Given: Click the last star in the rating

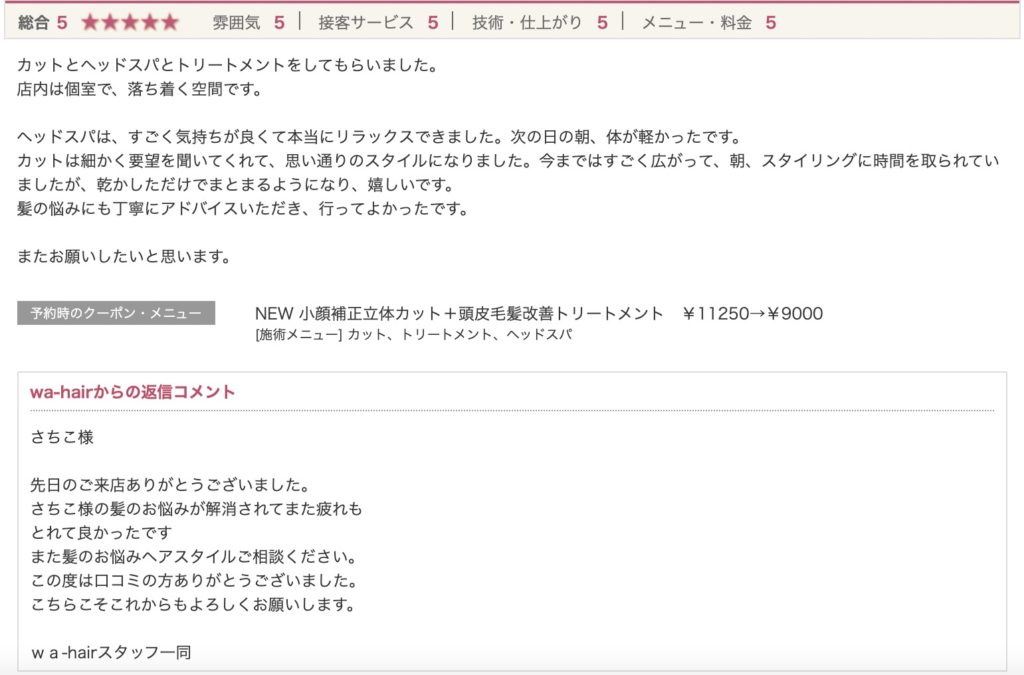Looking at the screenshot, I should 170,23.
